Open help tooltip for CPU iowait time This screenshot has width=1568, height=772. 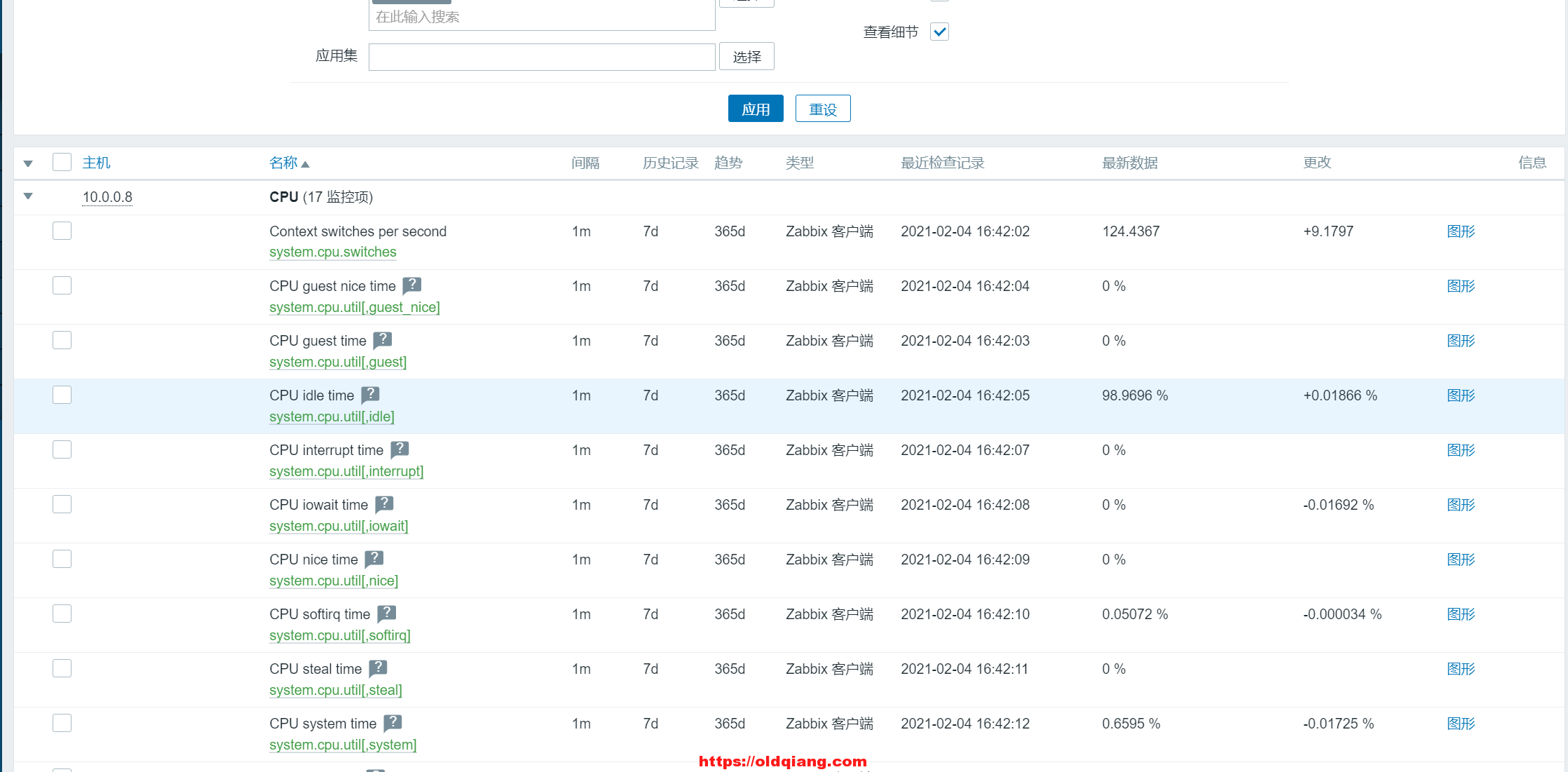click(384, 503)
